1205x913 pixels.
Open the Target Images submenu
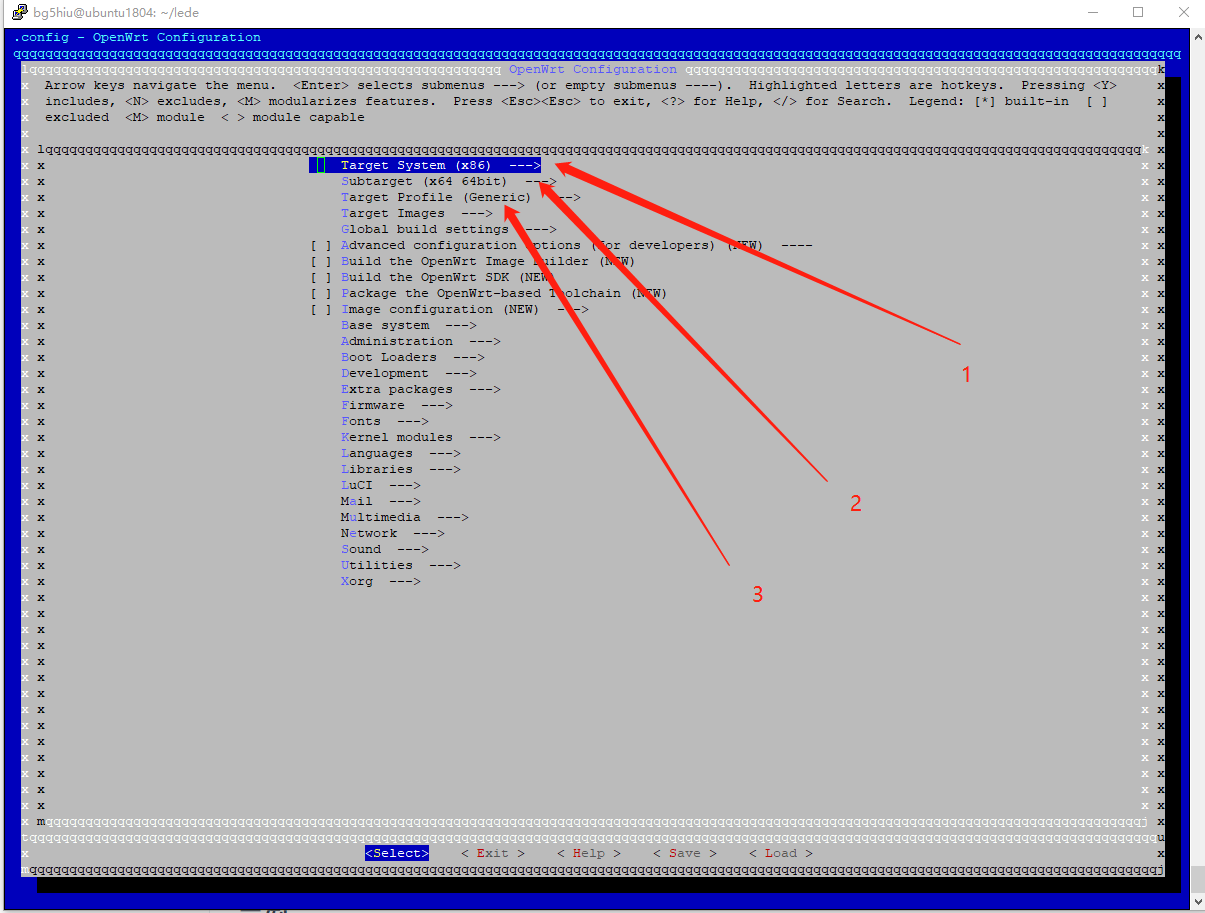tap(417, 214)
